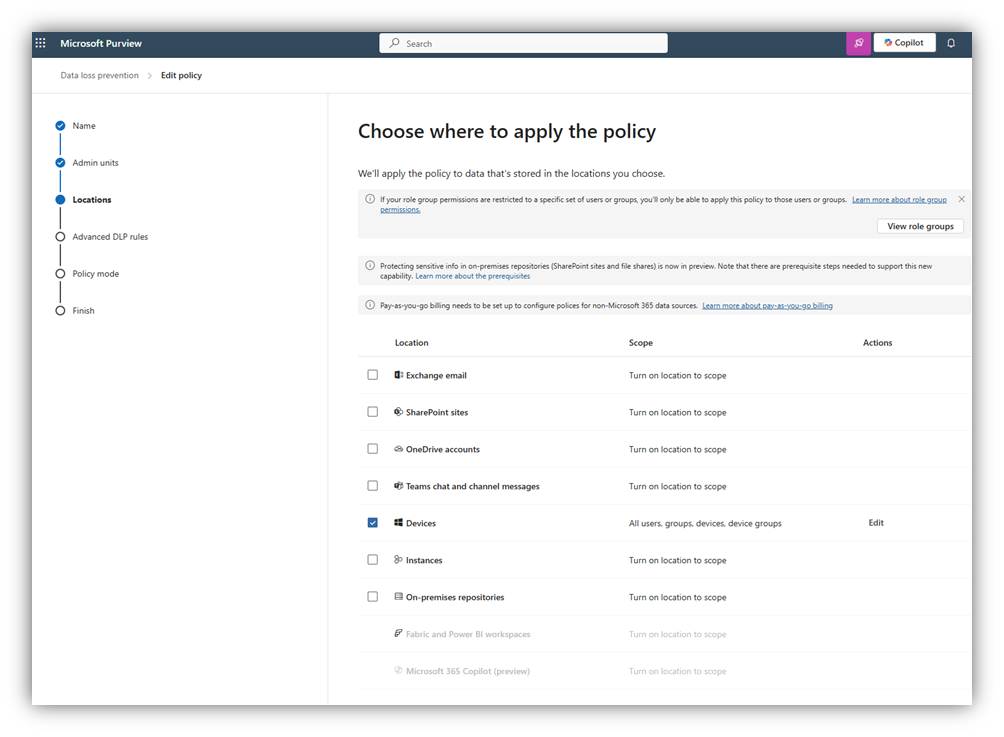Viewport: 1004px width, 737px height.
Task: Click the completed Admin units step checkmark
Action: click(x=60, y=163)
